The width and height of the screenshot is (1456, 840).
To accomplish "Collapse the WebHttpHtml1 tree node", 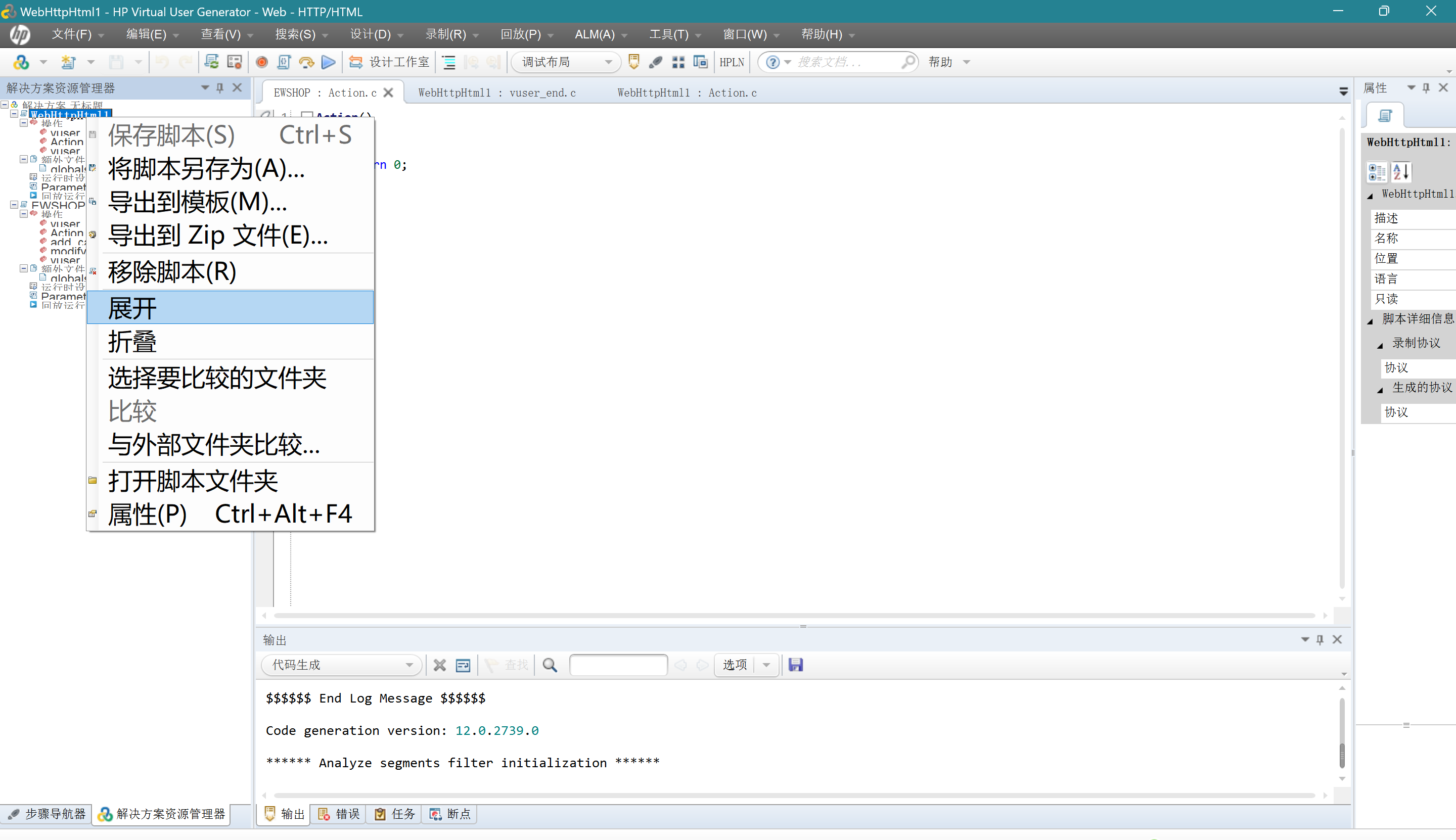I will coord(14,114).
